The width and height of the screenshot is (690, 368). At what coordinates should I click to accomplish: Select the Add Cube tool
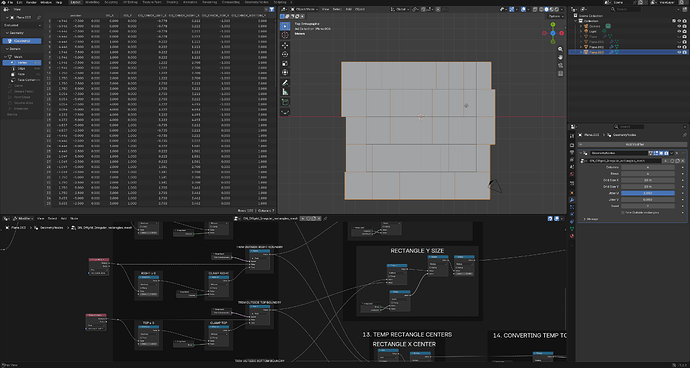(285, 102)
